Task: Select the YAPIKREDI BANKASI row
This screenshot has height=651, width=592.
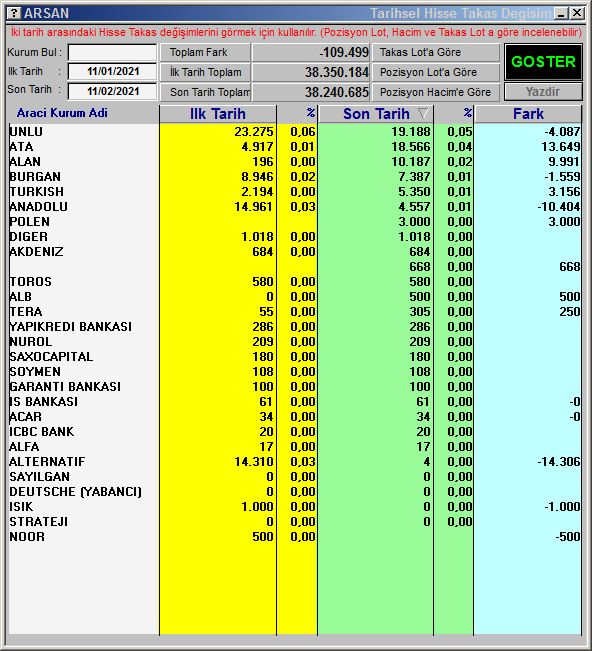Action: coord(295,327)
